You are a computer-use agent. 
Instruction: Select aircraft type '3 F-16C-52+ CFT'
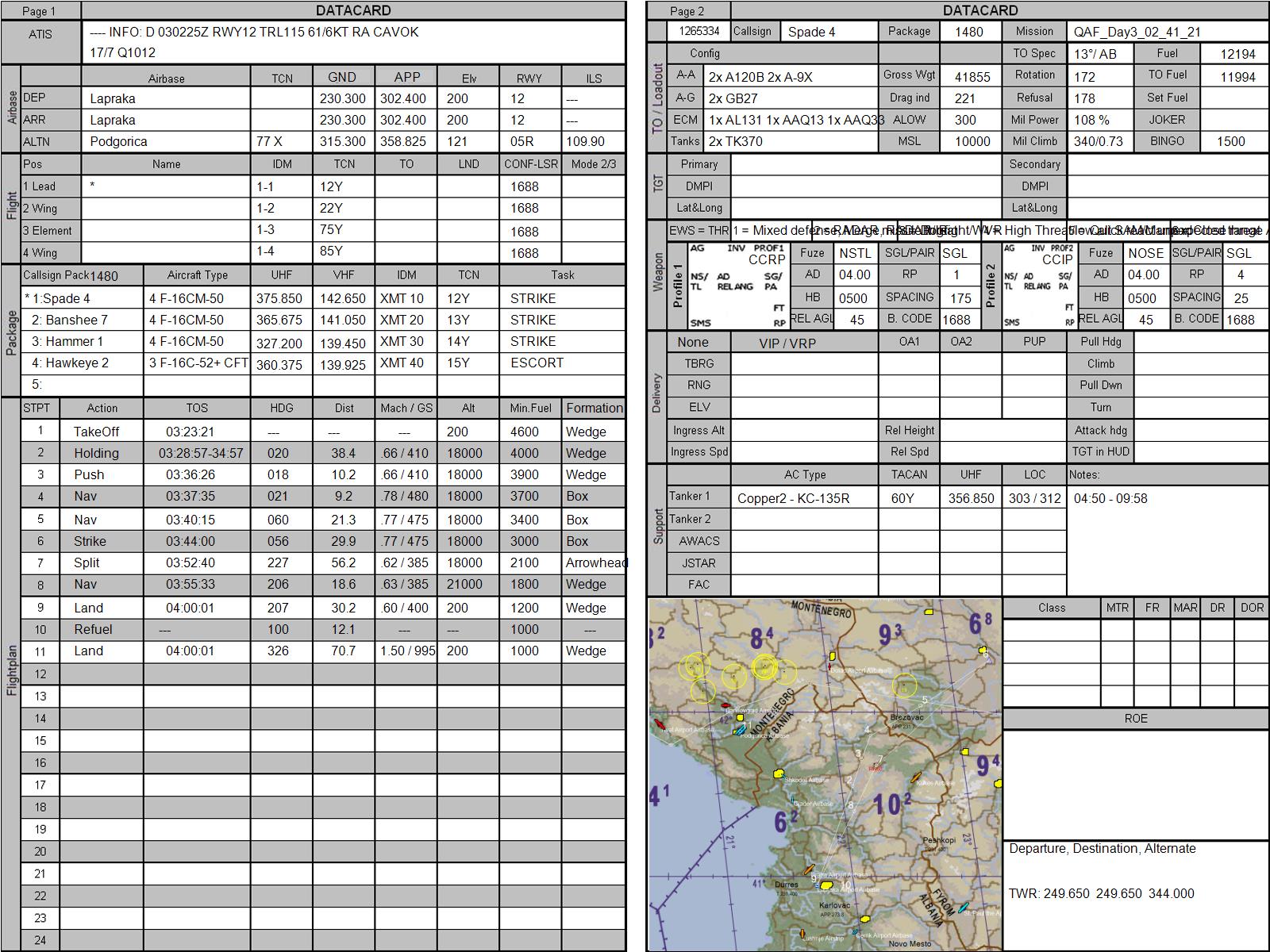click(198, 363)
